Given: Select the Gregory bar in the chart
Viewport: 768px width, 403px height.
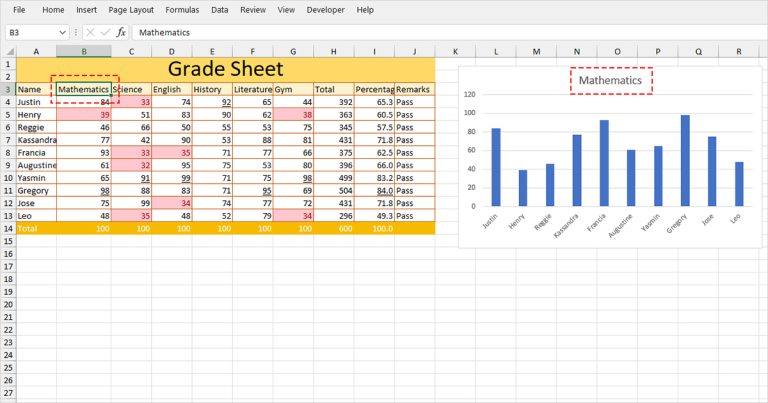Looking at the screenshot, I should [685, 160].
